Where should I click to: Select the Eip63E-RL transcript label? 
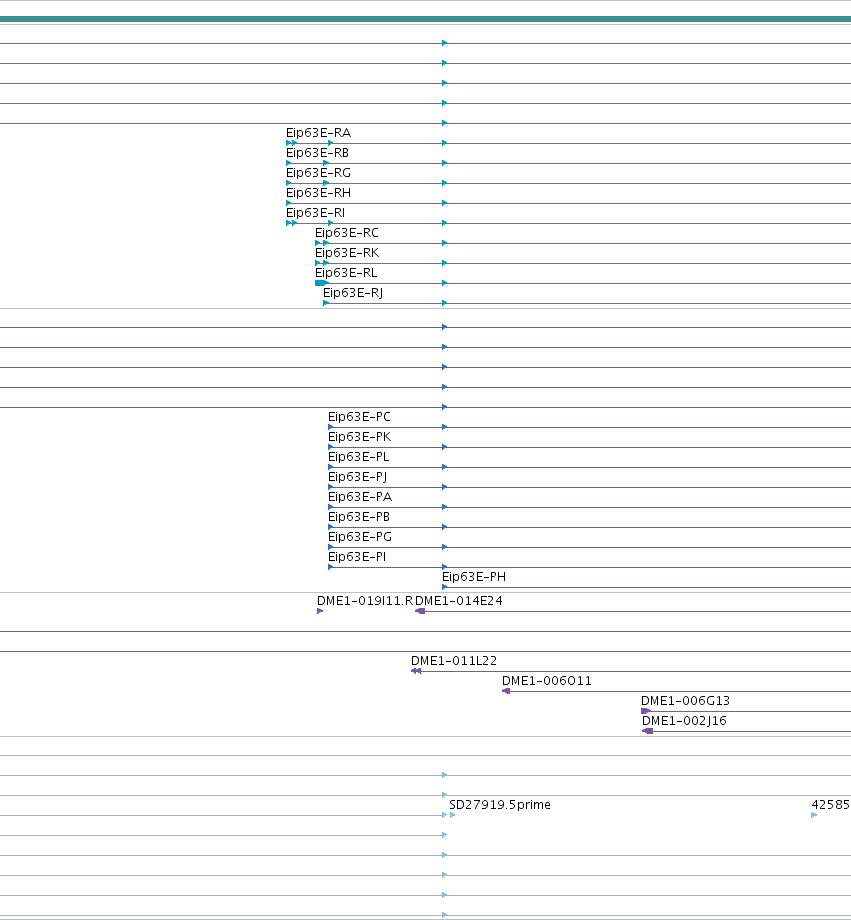(346, 273)
